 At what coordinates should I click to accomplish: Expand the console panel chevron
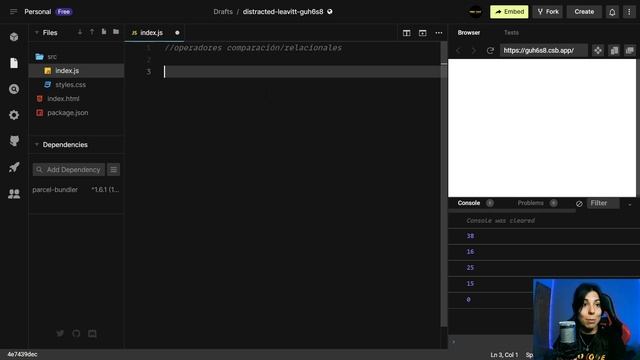coord(629,203)
